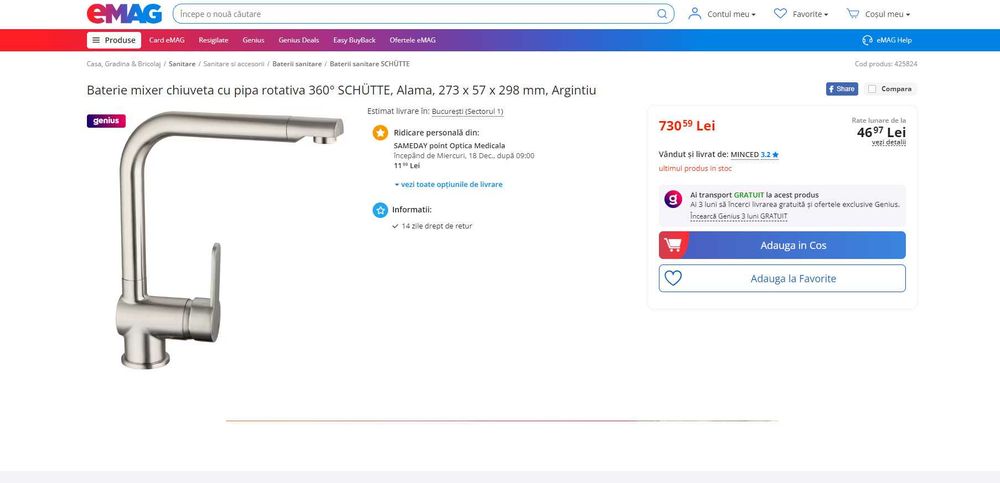Click the Coșul meu cart icon
Image resolution: width=1000 pixels, height=483 pixels.
click(853, 13)
